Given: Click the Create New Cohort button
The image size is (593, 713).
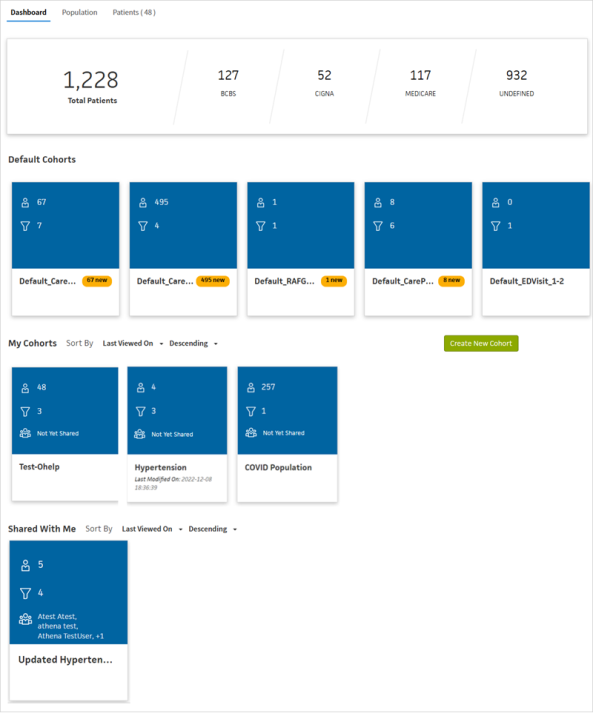Looking at the screenshot, I should 481,343.
